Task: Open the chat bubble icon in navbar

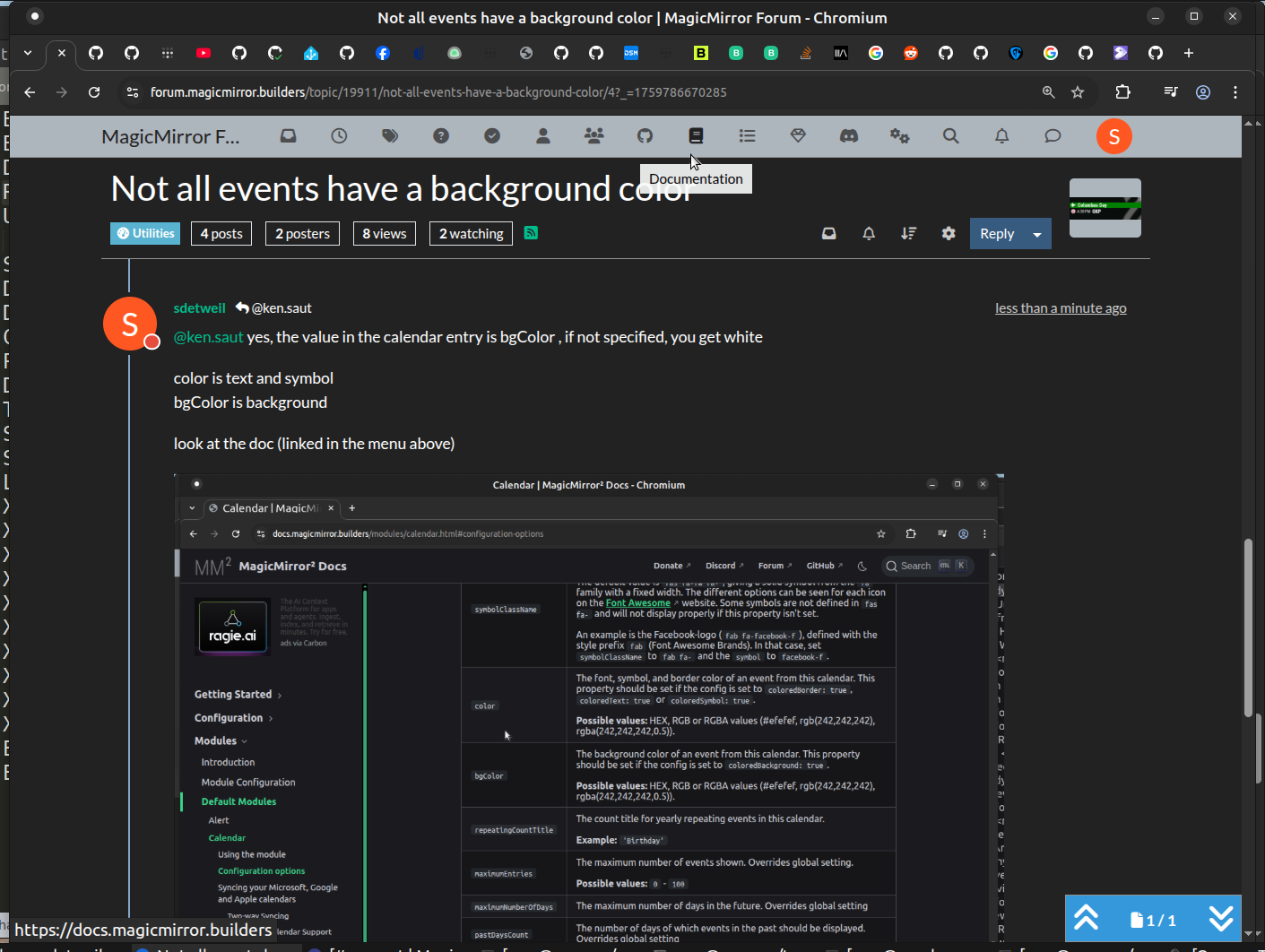Action: [1053, 136]
